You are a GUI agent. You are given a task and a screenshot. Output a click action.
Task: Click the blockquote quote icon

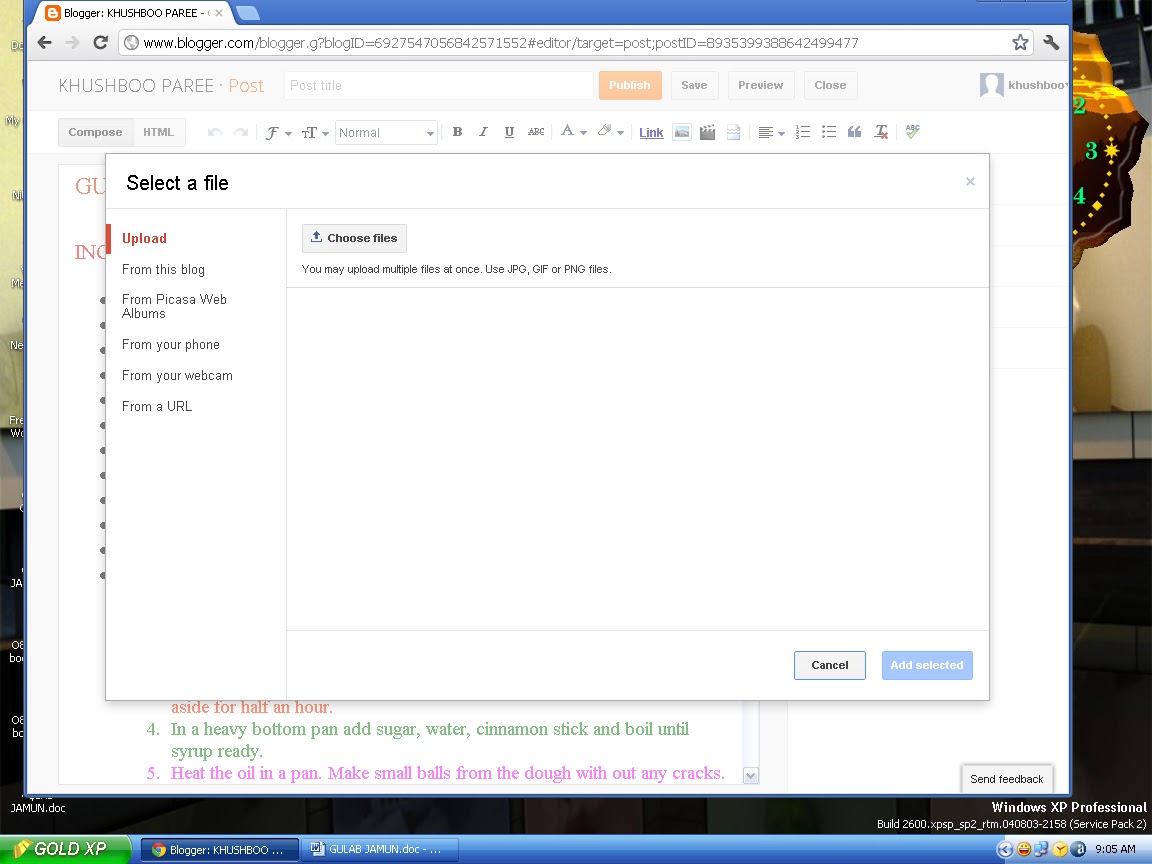pos(854,132)
